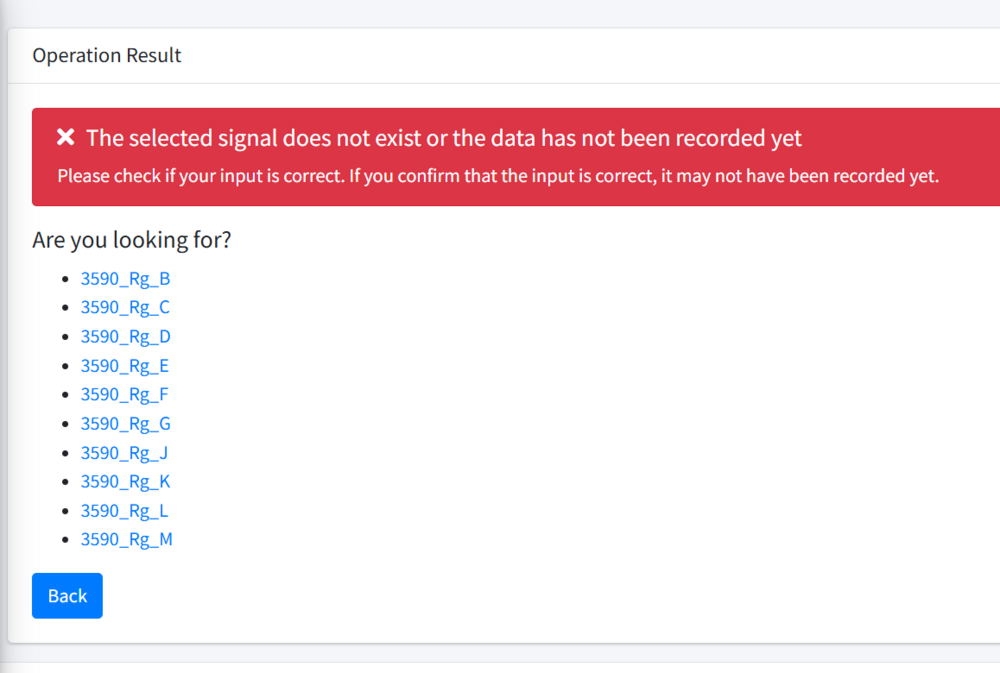Click the X error icon in alert
The height and width of the screenshot is (673, 1000).
tap(66, 138)
